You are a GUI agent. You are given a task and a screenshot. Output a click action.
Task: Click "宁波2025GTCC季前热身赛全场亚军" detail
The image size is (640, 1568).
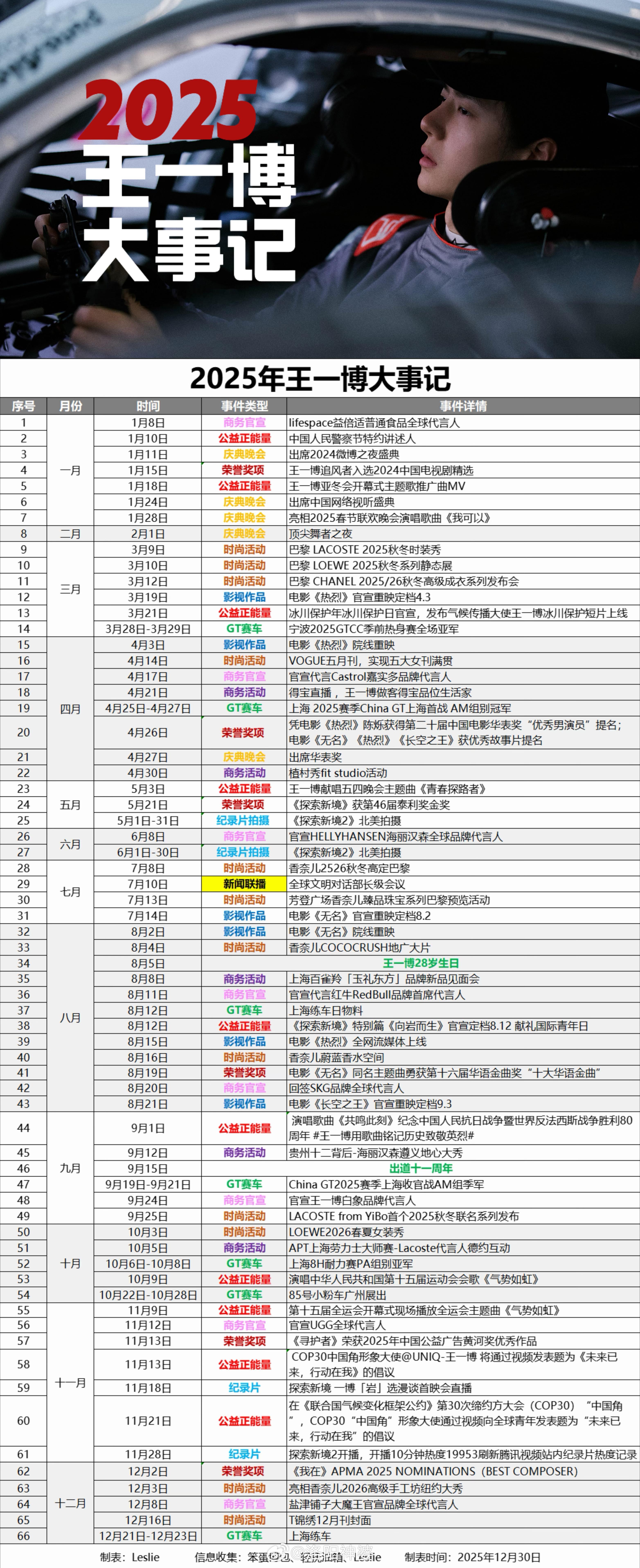coord(374,629)
